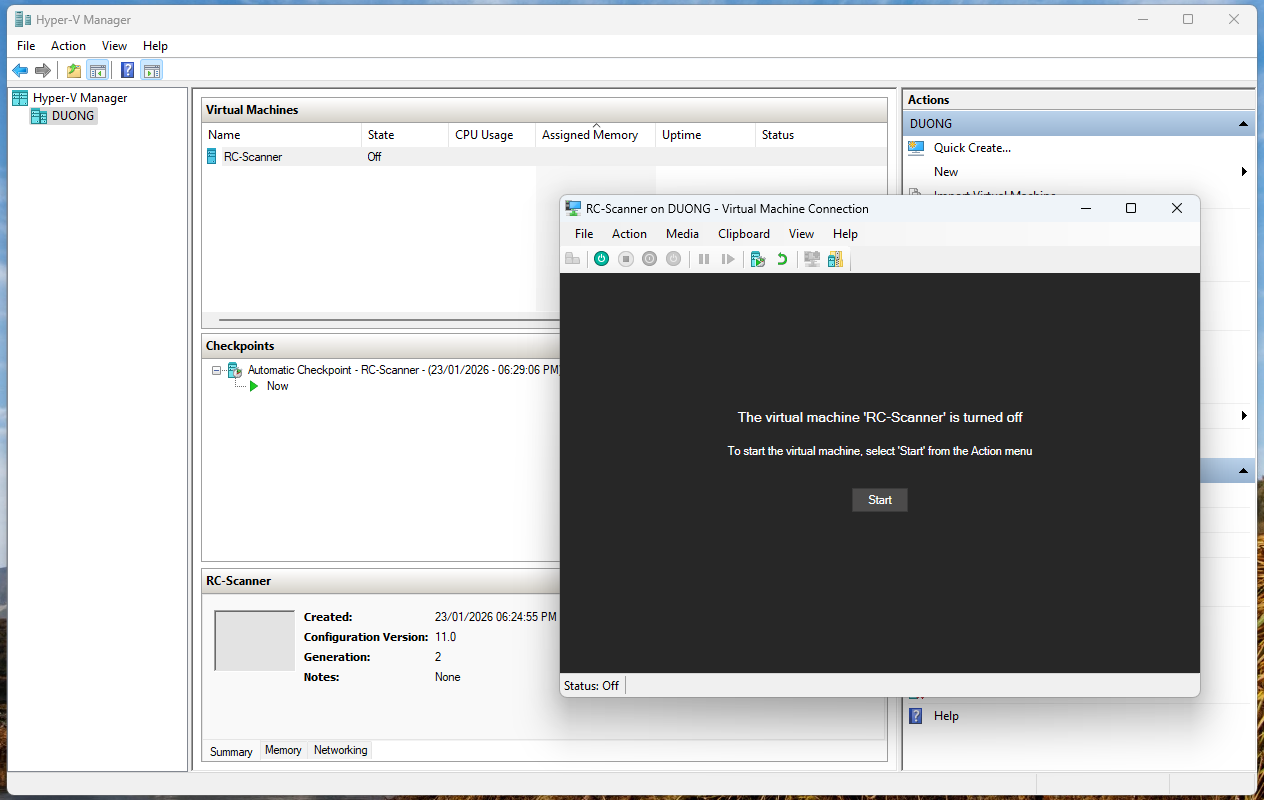Click the Start button in the VM window

click(880, 500)
